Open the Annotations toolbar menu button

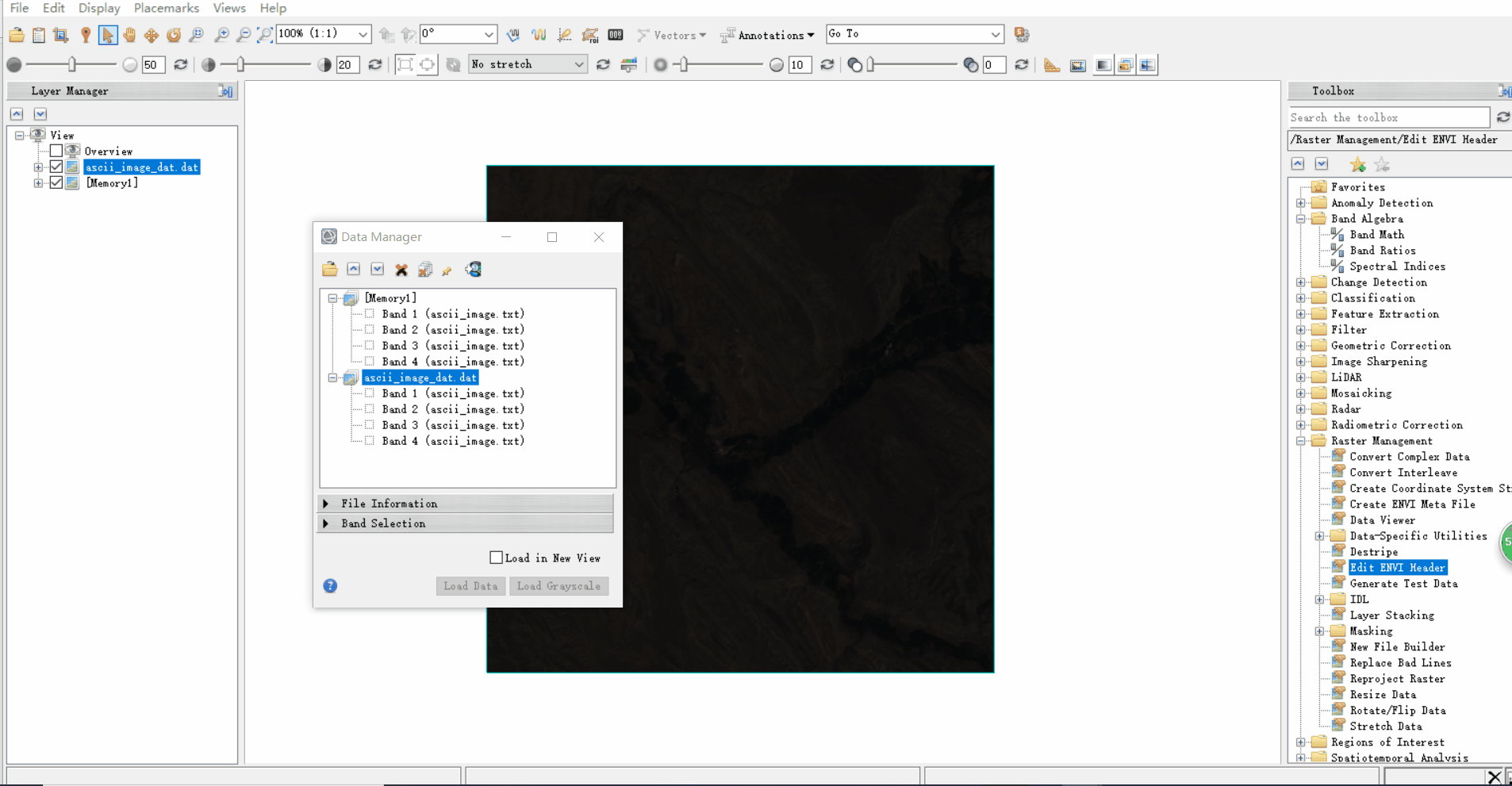click(767, 35)
